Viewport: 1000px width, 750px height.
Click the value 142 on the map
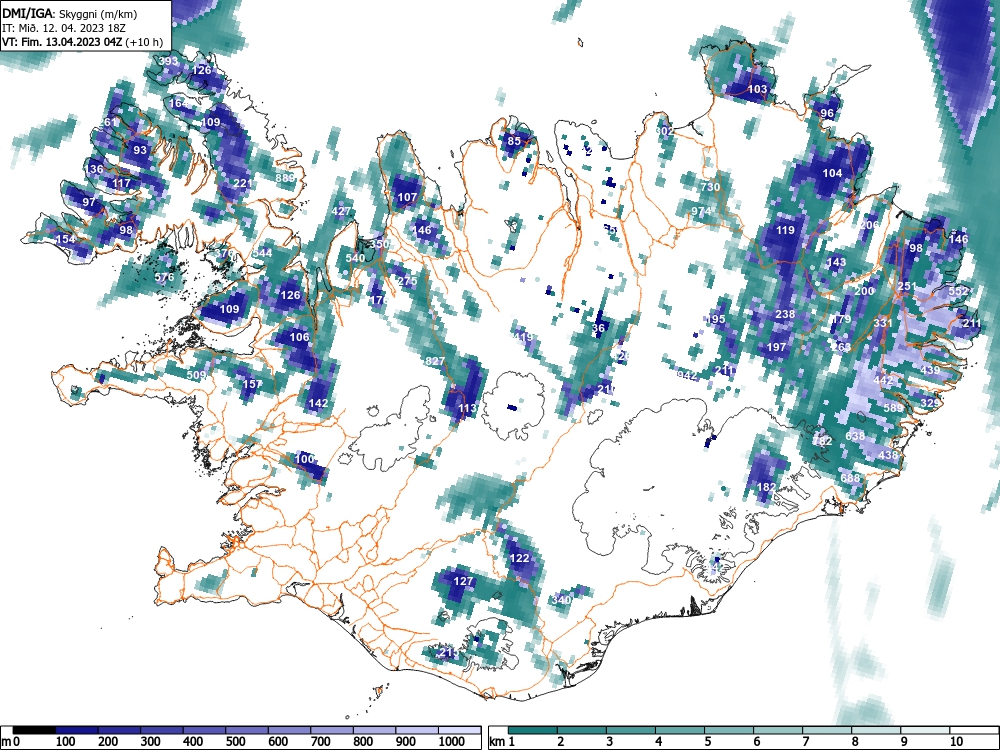click(318, 403)
